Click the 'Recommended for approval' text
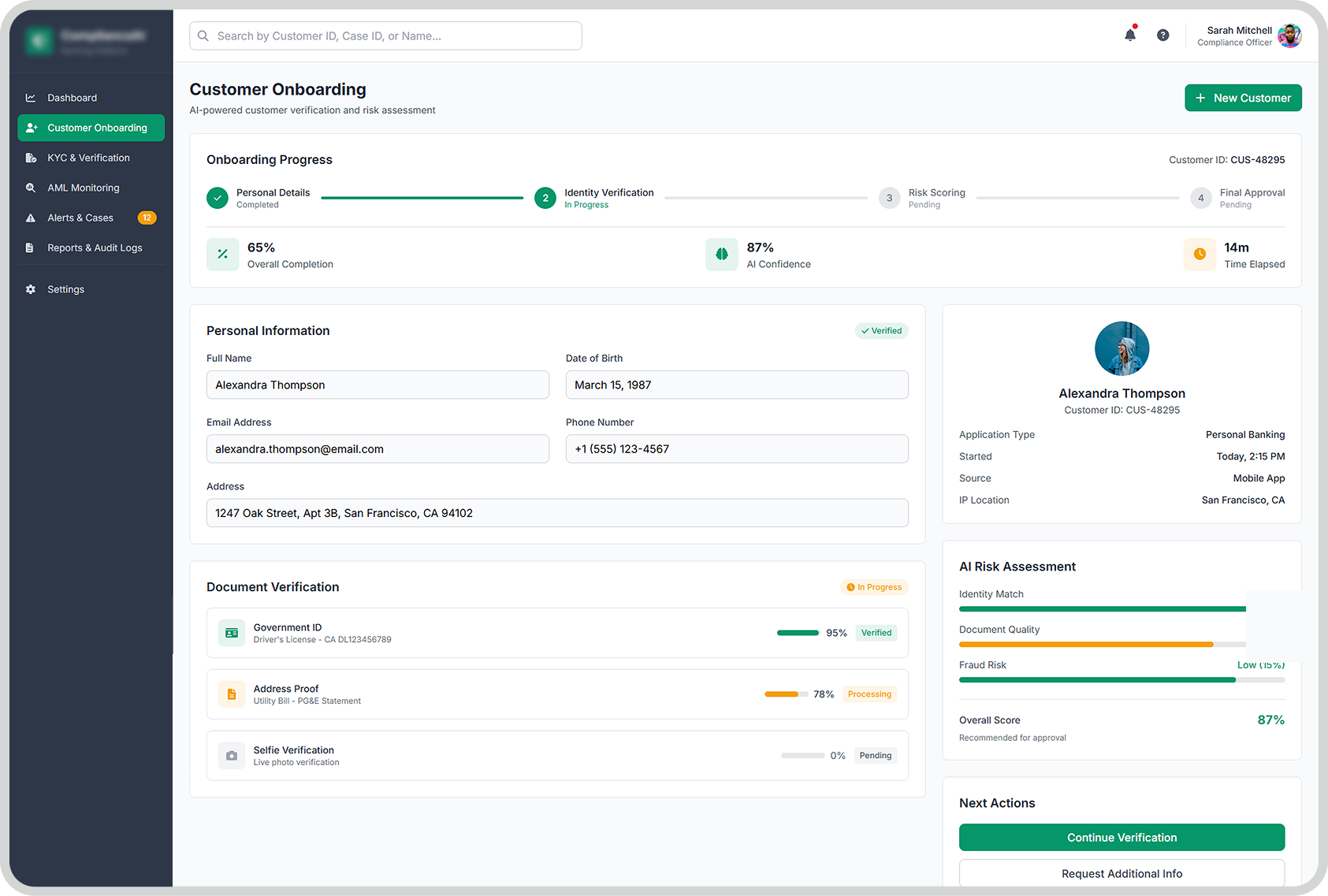The height and width of the screenshot is (896, 1328). (1012, 738)
